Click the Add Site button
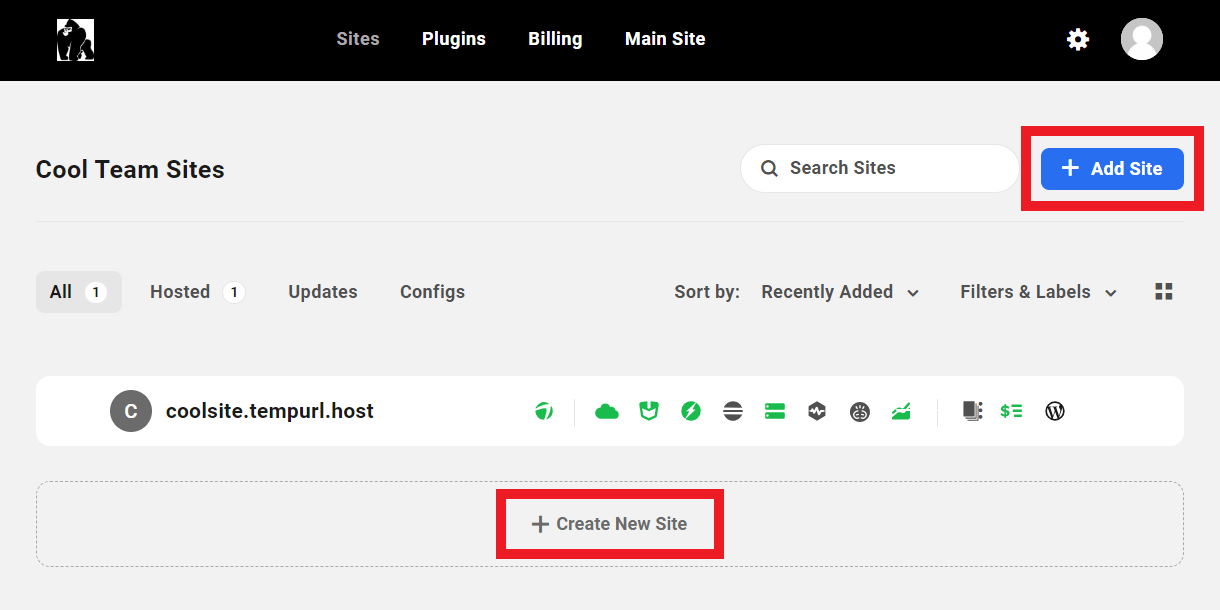The image size is (1220, 610). (1111, 168)
